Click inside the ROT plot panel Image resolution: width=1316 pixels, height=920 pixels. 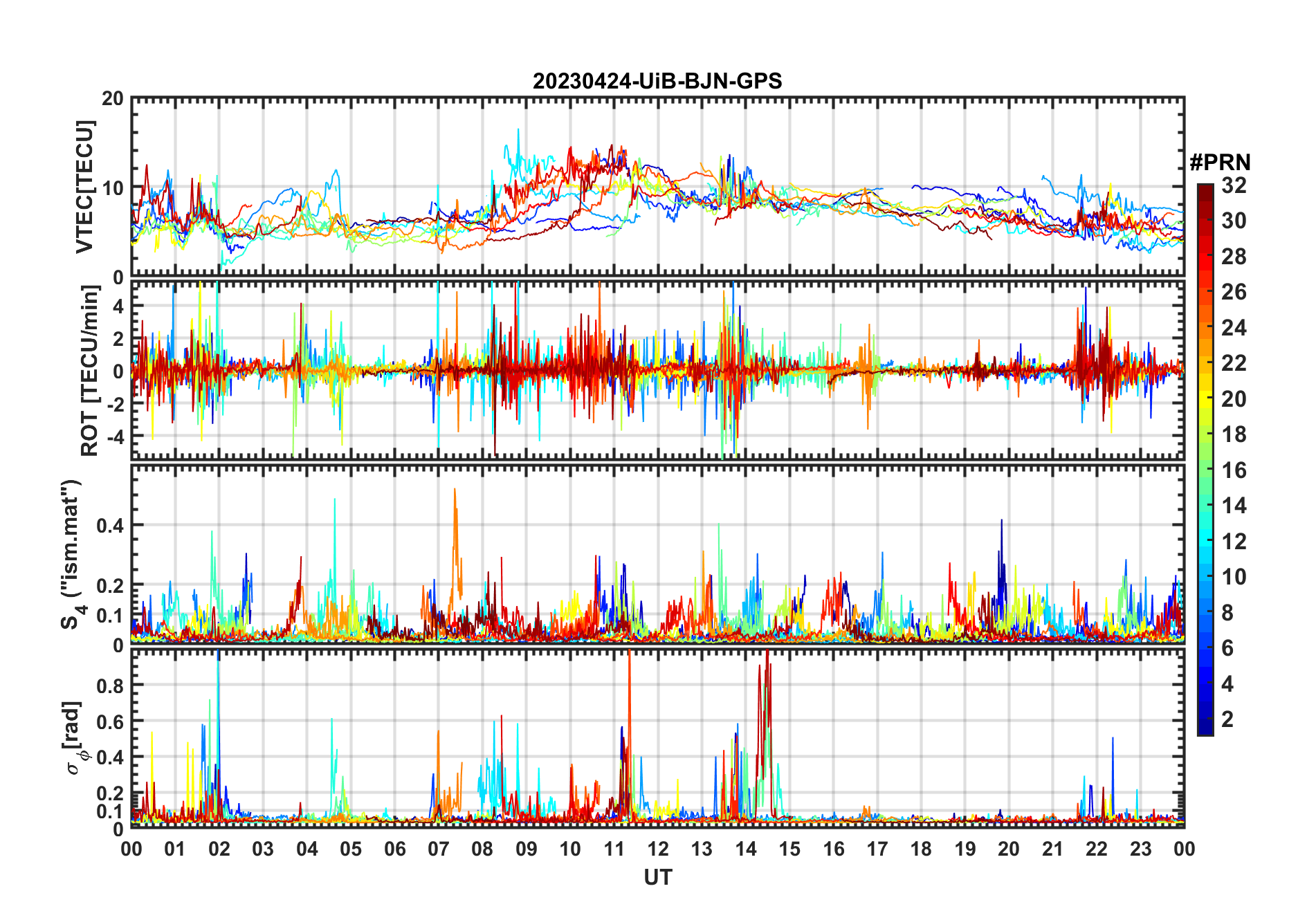click(657, 369)
